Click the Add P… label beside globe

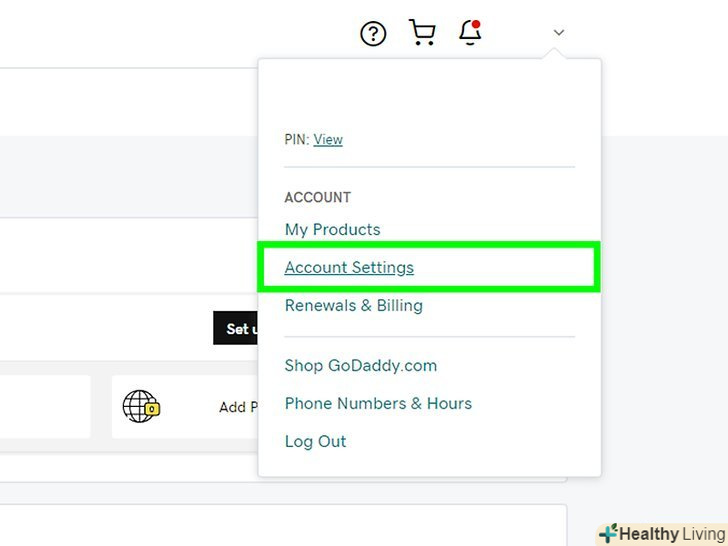click(x=233, y=408)
